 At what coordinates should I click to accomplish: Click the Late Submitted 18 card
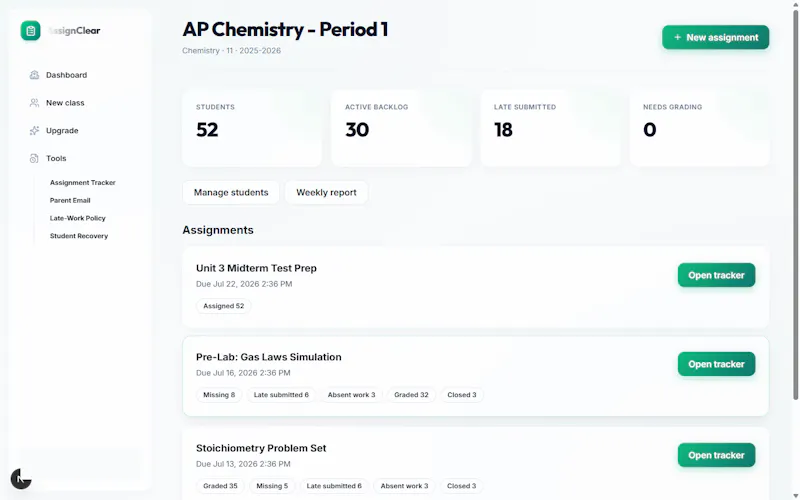pos(551,128)
